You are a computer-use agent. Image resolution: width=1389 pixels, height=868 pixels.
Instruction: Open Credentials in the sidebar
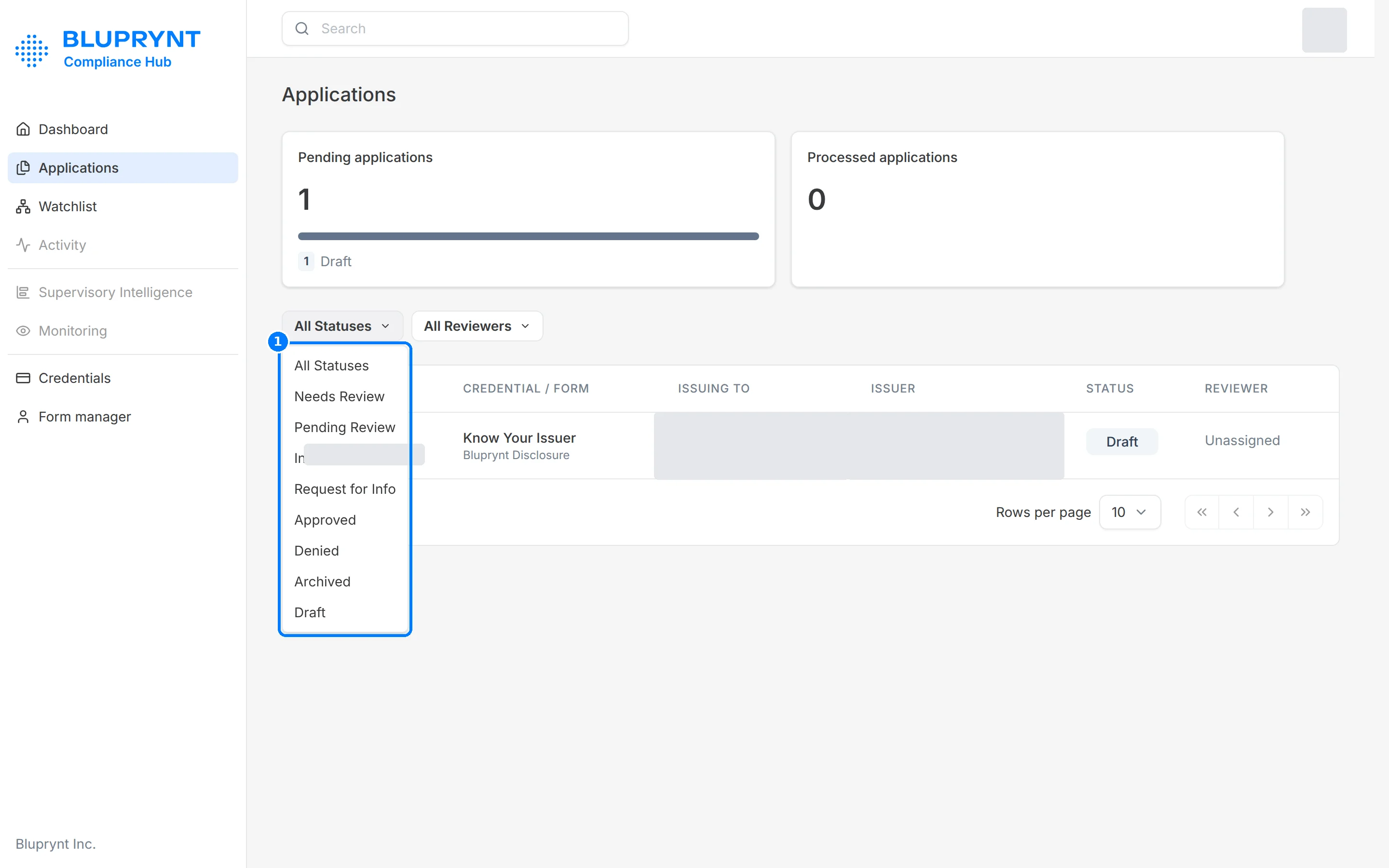(x=123, y=378)
